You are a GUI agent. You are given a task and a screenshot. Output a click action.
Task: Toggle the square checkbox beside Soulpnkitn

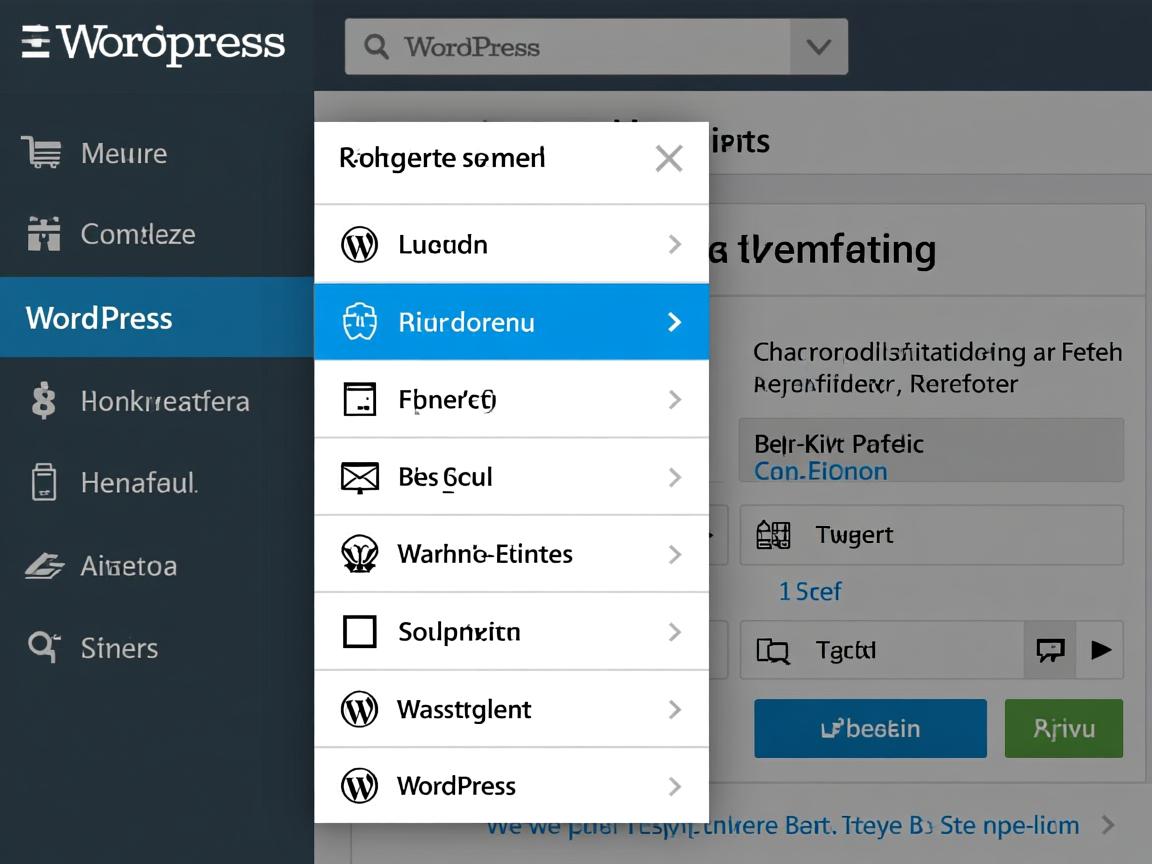359,632
